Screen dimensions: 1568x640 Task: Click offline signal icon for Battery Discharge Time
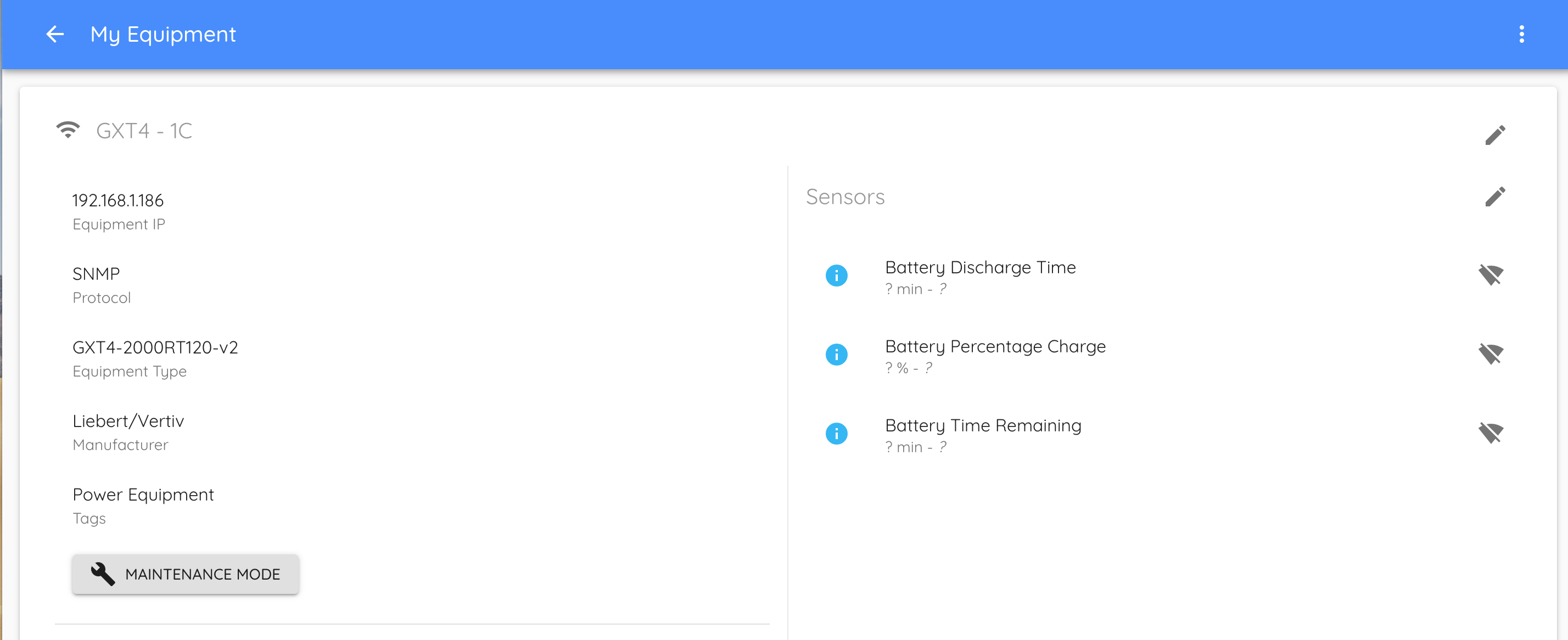click(x=1491, y=276)
